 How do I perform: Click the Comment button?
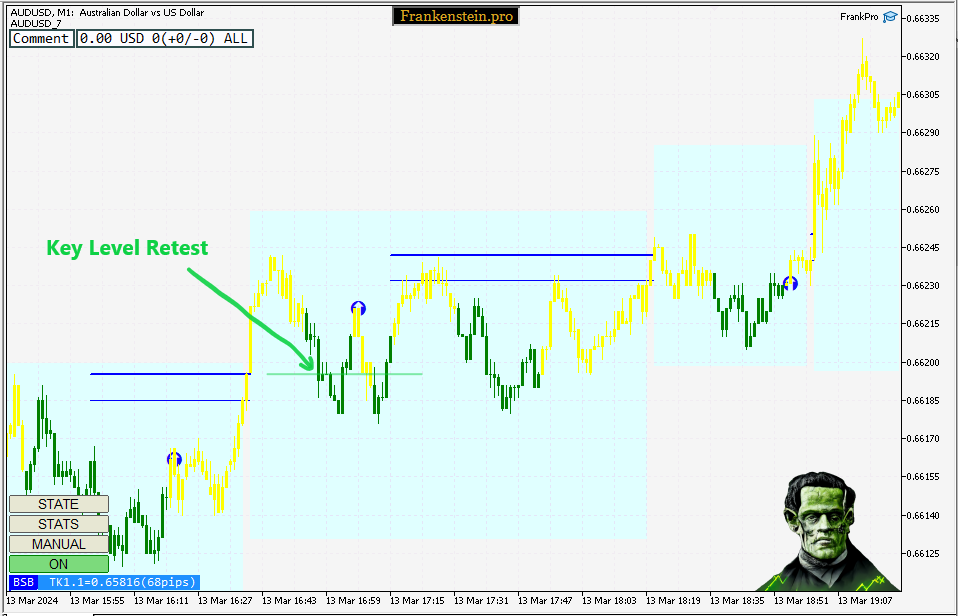tap(40, 38)
